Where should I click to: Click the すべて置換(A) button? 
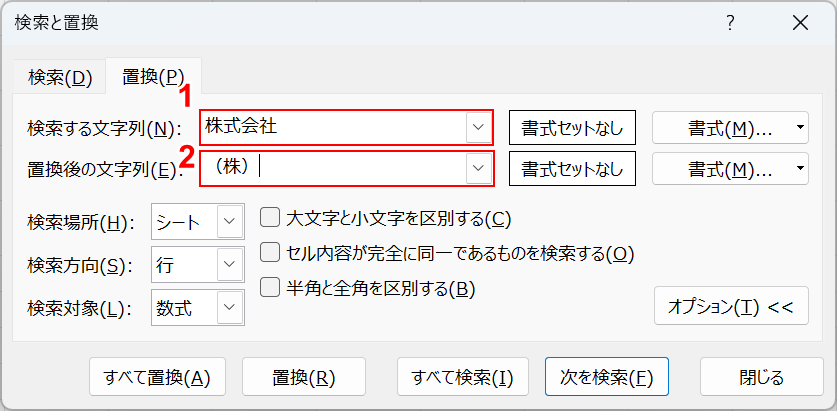click(157, 377)
